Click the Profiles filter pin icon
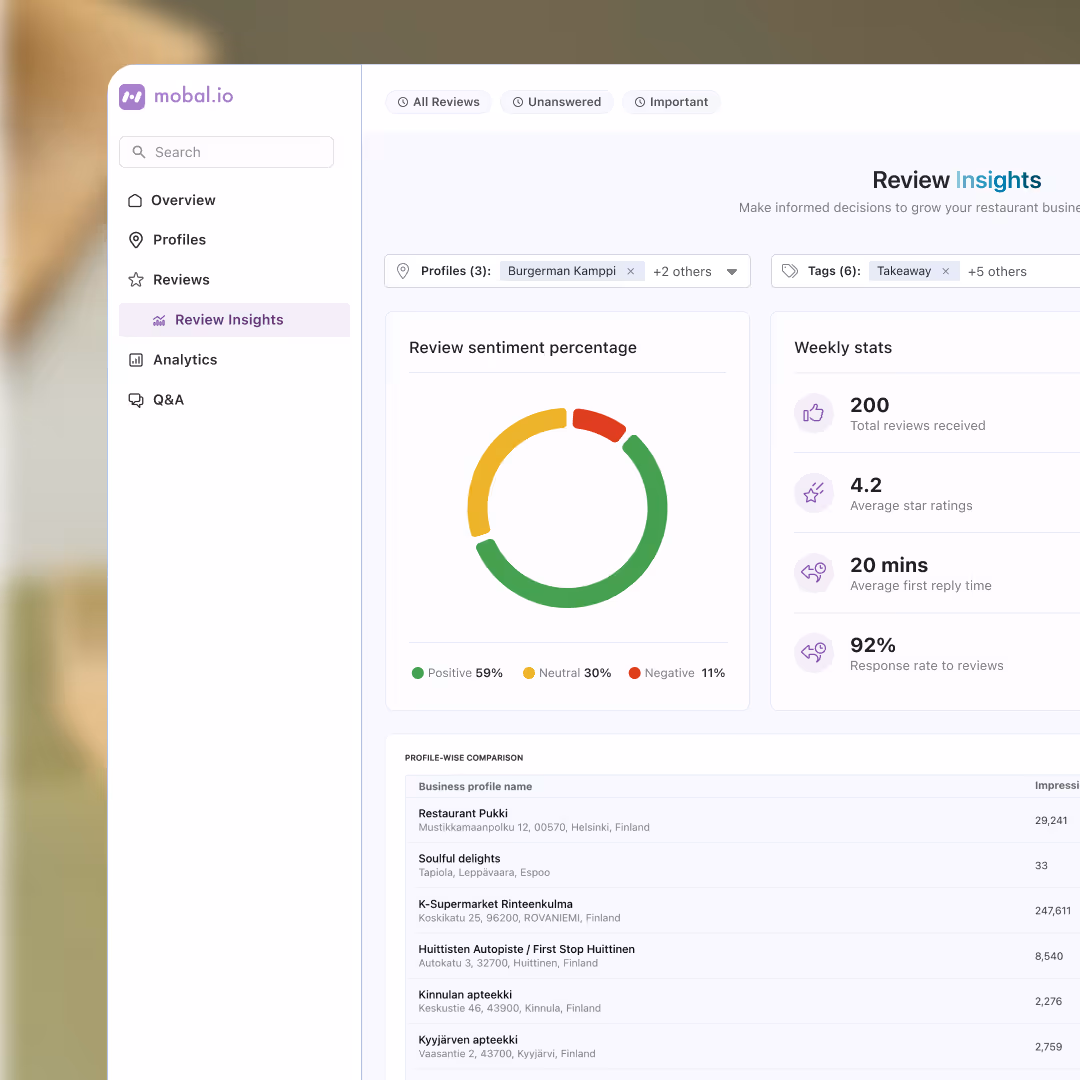 403,271
